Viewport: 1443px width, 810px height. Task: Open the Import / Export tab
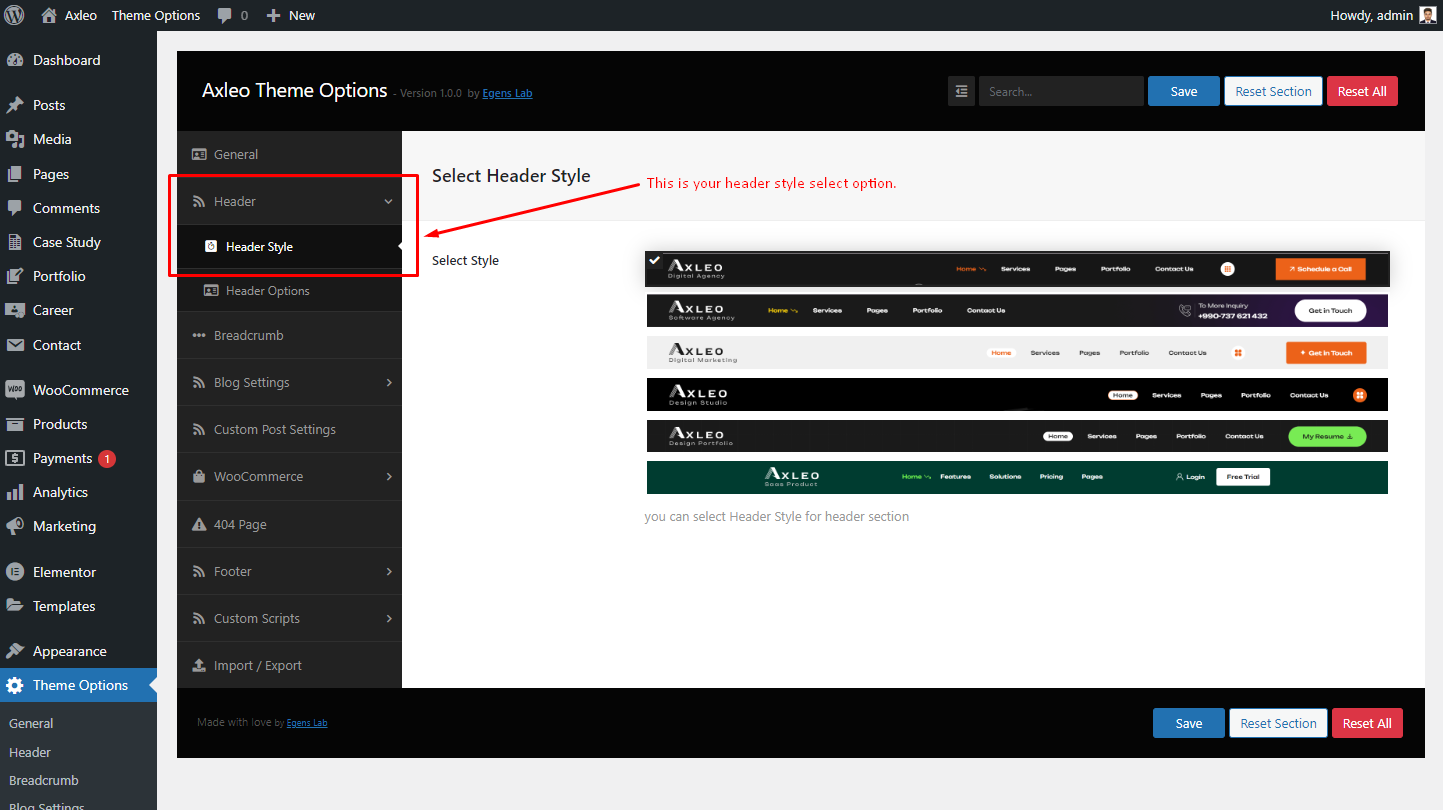tap(289, 665)
